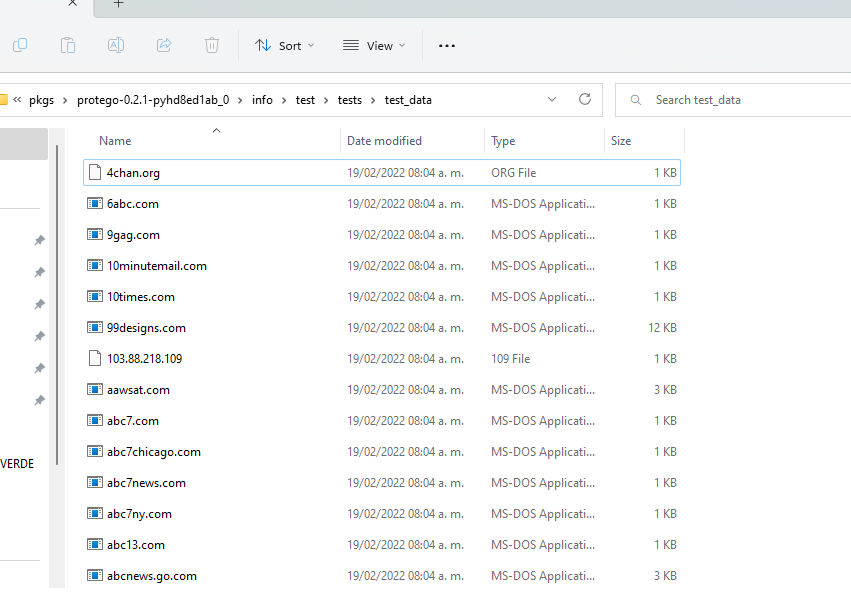Navigate to protego-0.2.1-pyhd8ed1ab_0 breadcrumb
The width and height of the screenshot is (851, 603).
tap(153, 100)
